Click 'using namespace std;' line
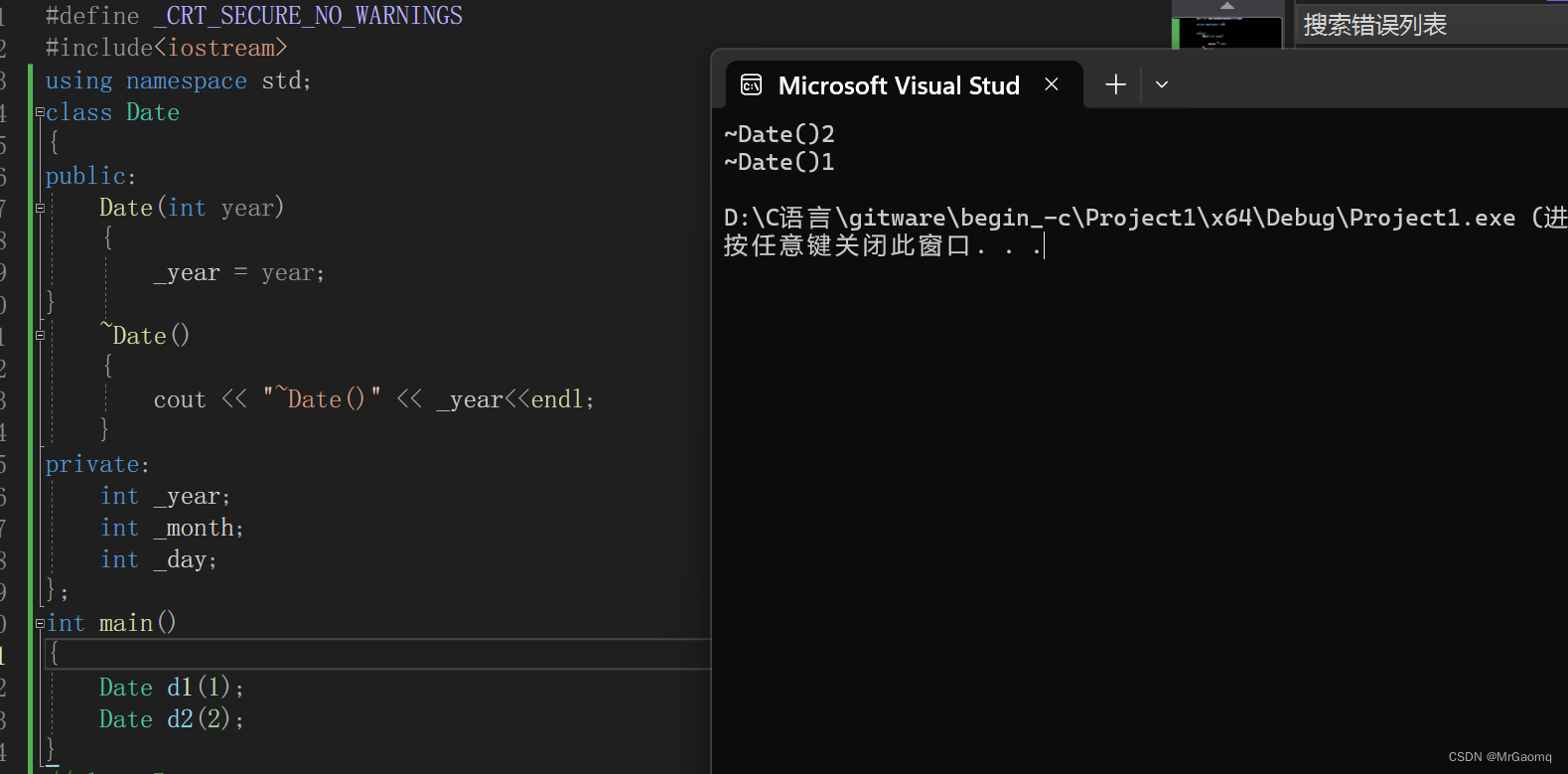This screenshot has width=1568, height=774. pos(179,80)
